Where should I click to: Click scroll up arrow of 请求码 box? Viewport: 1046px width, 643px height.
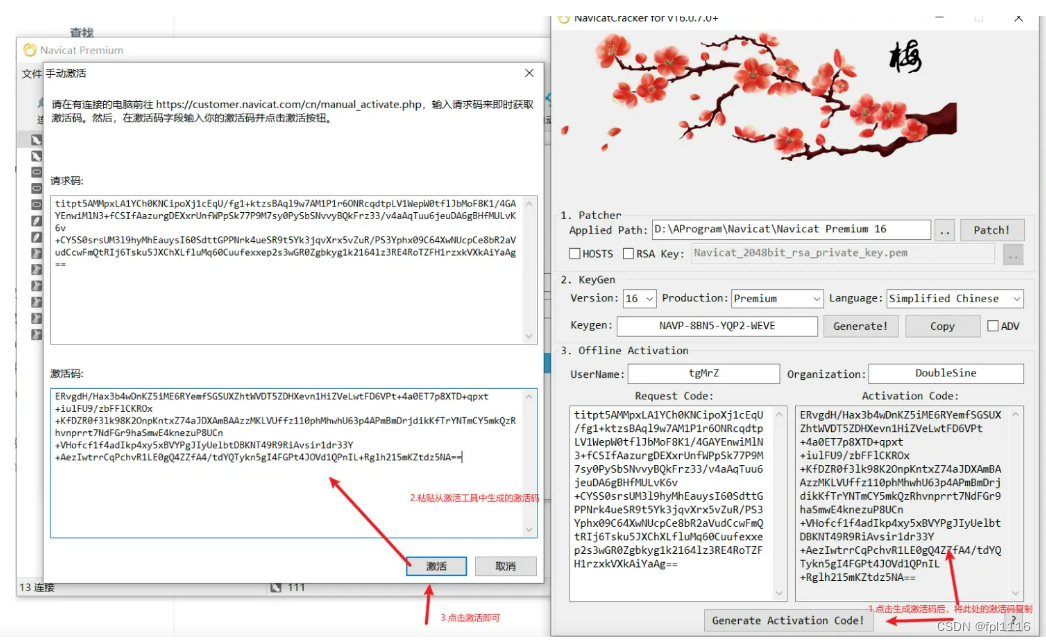coord(530,203)
